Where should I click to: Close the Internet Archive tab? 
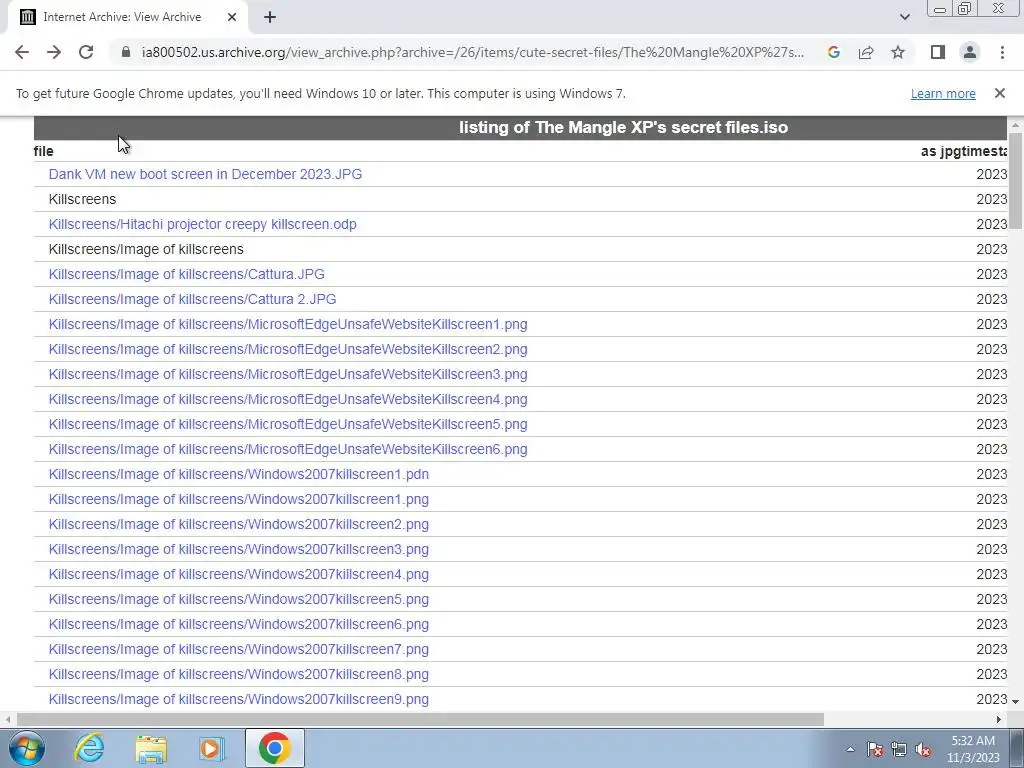pyautogui.click(x=232, y=18)
